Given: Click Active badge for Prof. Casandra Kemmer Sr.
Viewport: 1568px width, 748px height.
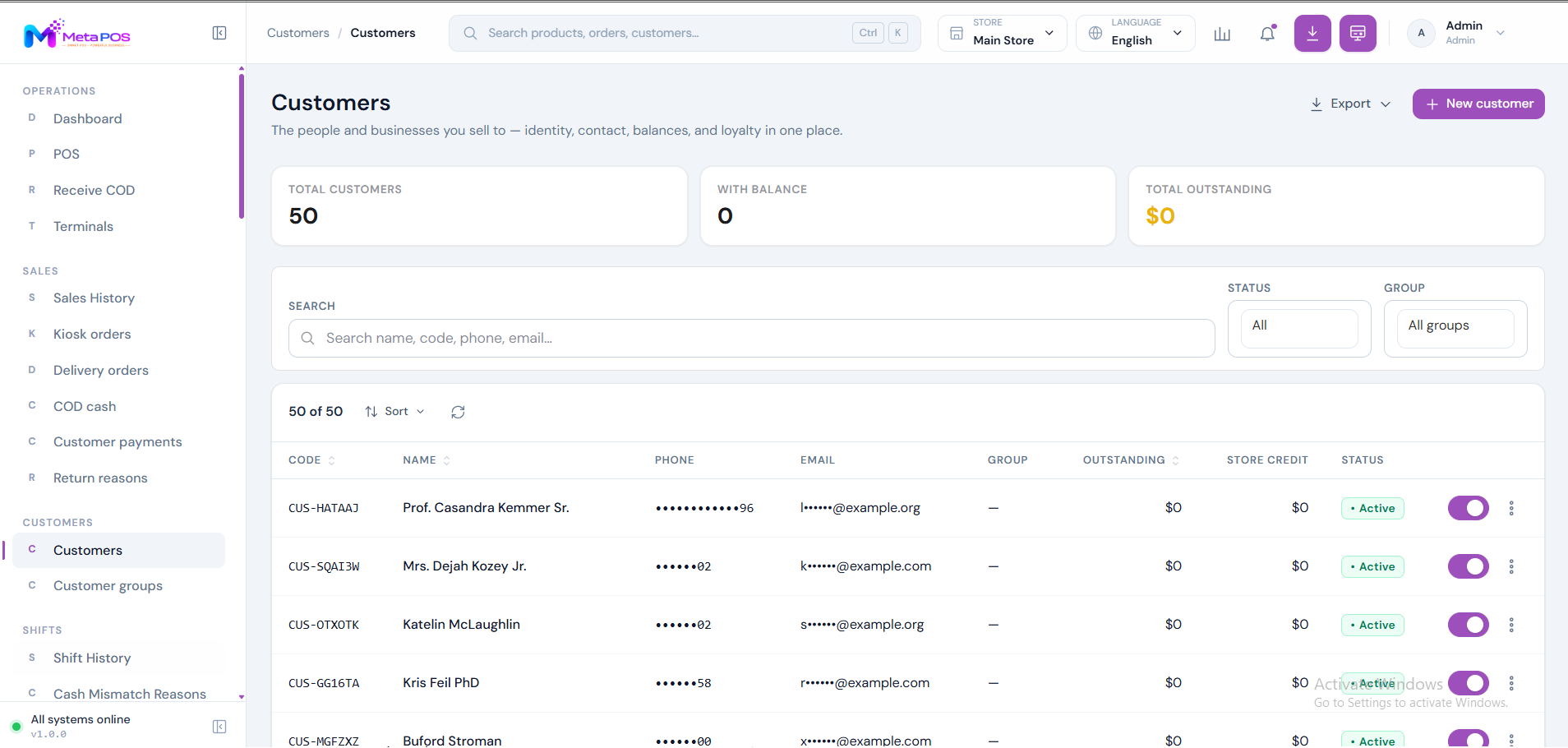Looking at the screenshot, I should click(1372, 508).
